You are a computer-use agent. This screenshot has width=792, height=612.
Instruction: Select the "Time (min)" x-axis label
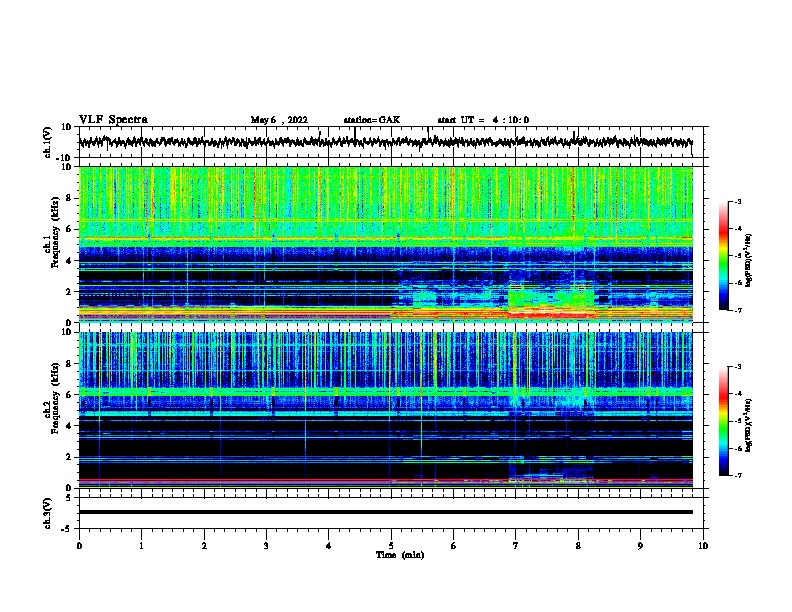pos(400,555)
